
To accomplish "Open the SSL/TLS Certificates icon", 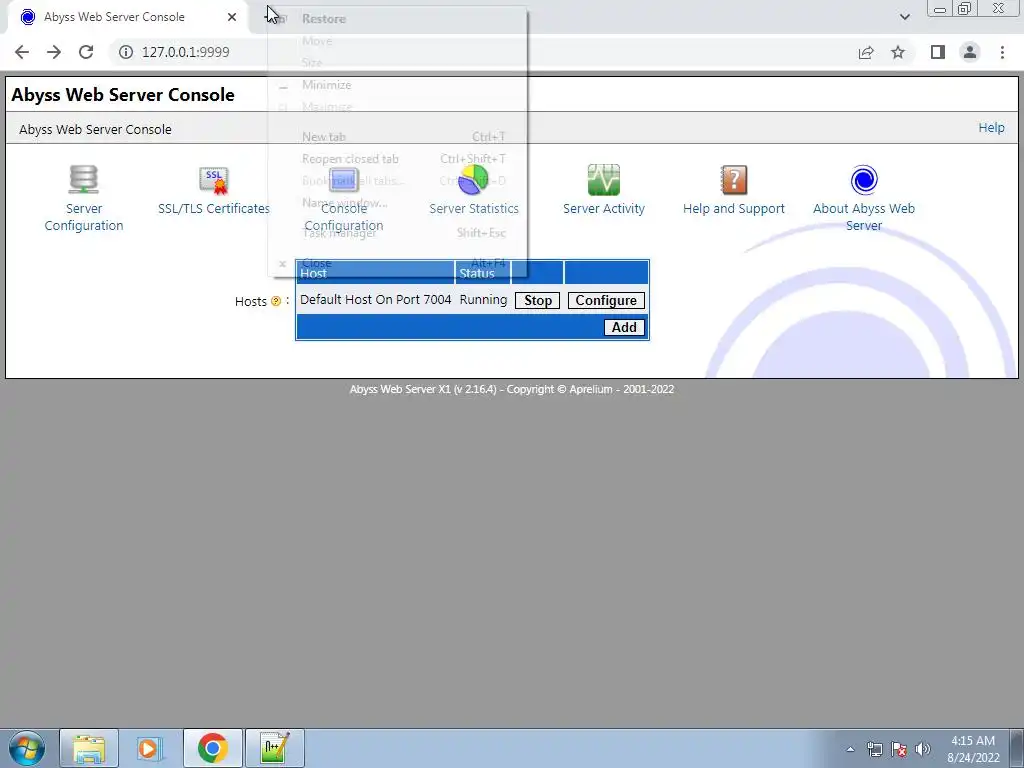I will [214, 180].
